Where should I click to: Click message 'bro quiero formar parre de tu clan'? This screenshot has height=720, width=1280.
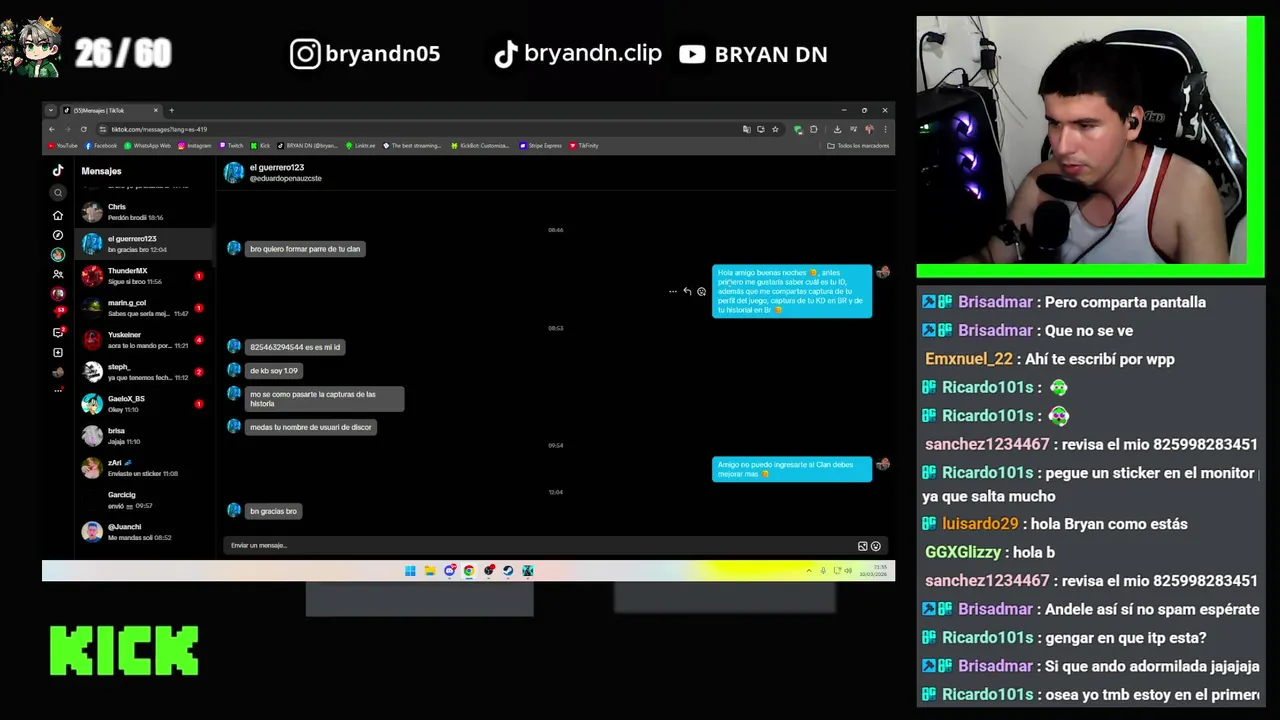coord(305,249)
